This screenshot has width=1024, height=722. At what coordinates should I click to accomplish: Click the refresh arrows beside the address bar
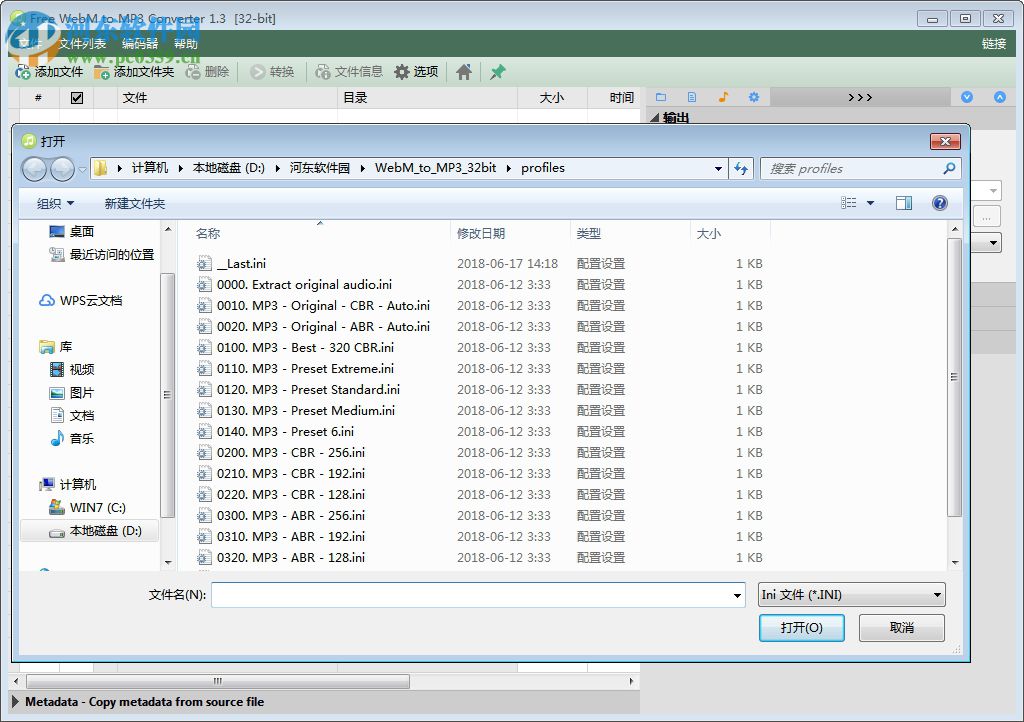pos(741,168)
